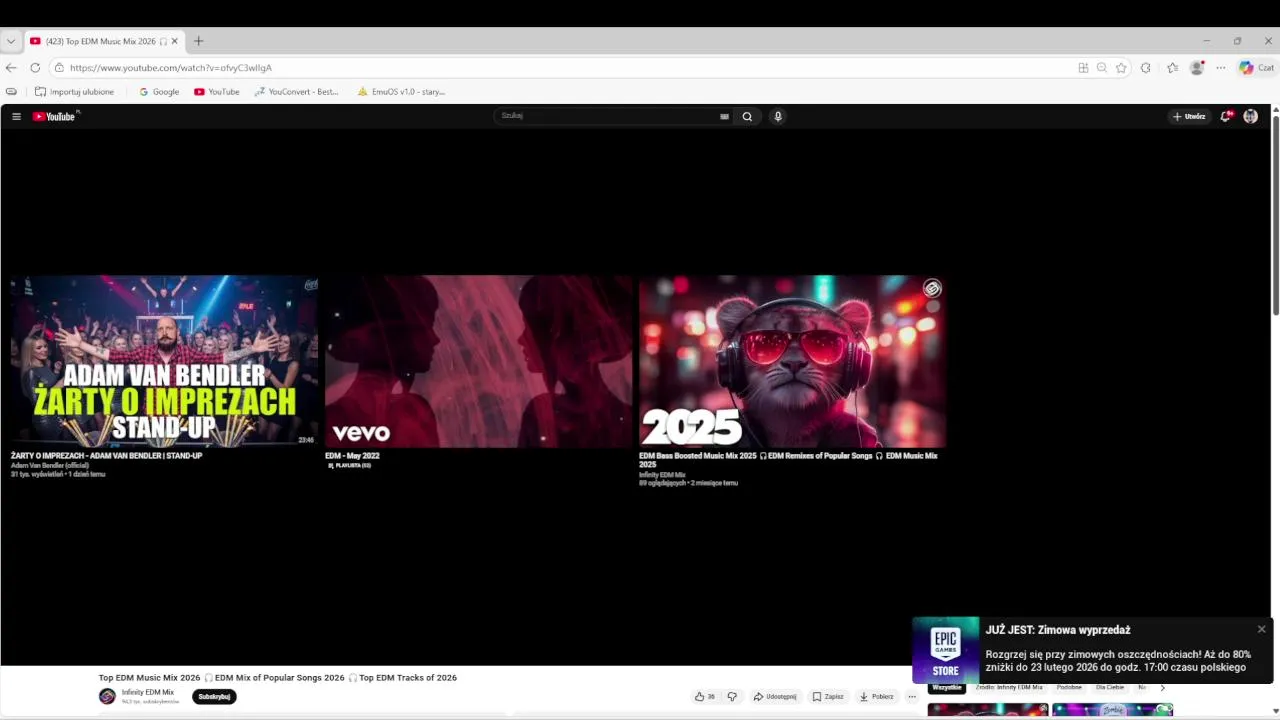Click the channel badge on the 2025 thumbnail
Screen dimensions: 1280x720
tap(932, 289)
